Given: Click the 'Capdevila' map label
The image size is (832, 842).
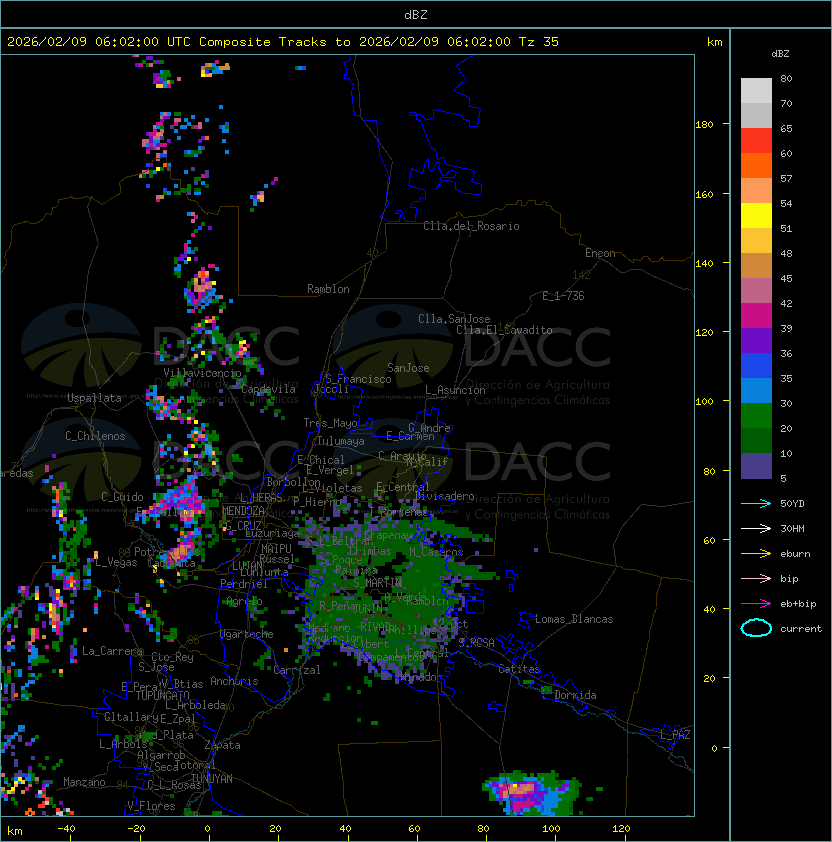Looking at the screenshot, I should [x=269, y=389].
